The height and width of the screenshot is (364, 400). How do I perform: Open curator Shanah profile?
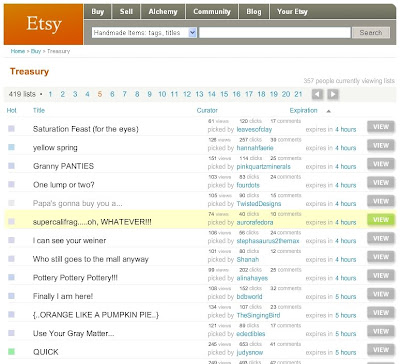coord(248,260)
